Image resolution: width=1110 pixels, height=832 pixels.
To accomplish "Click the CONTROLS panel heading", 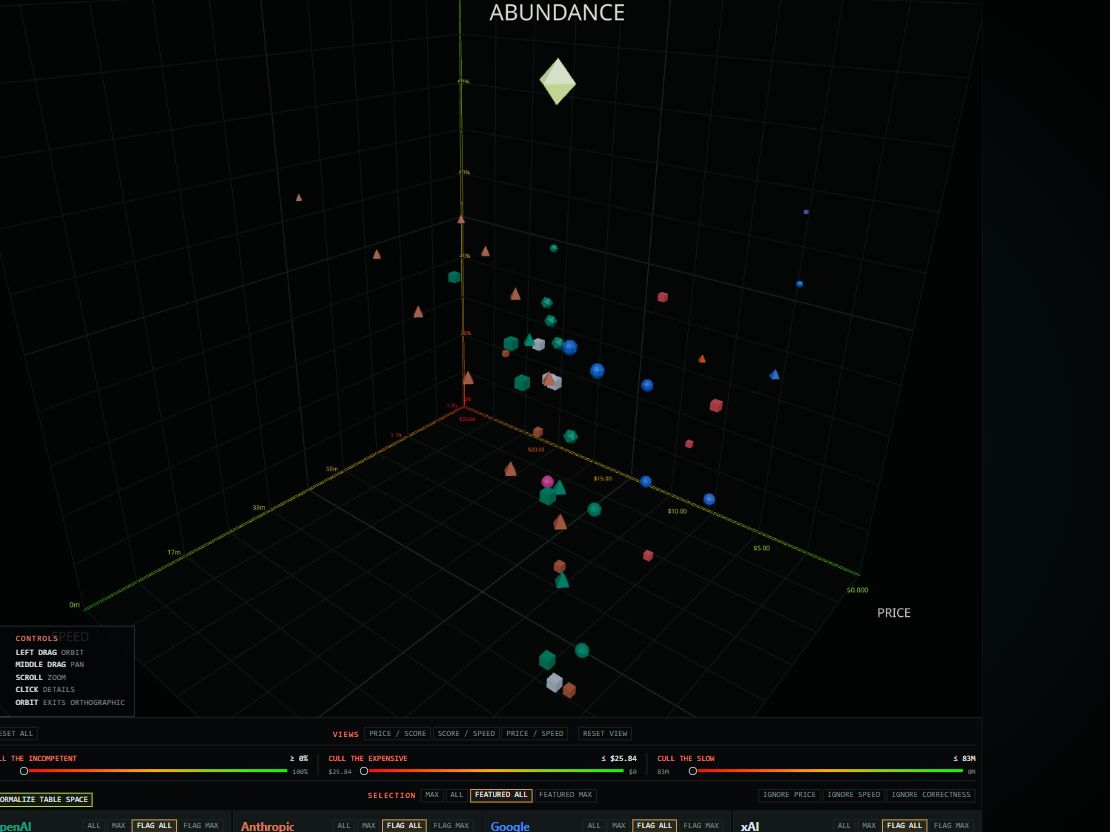I will pyautogui.click(x=37, y=638).
